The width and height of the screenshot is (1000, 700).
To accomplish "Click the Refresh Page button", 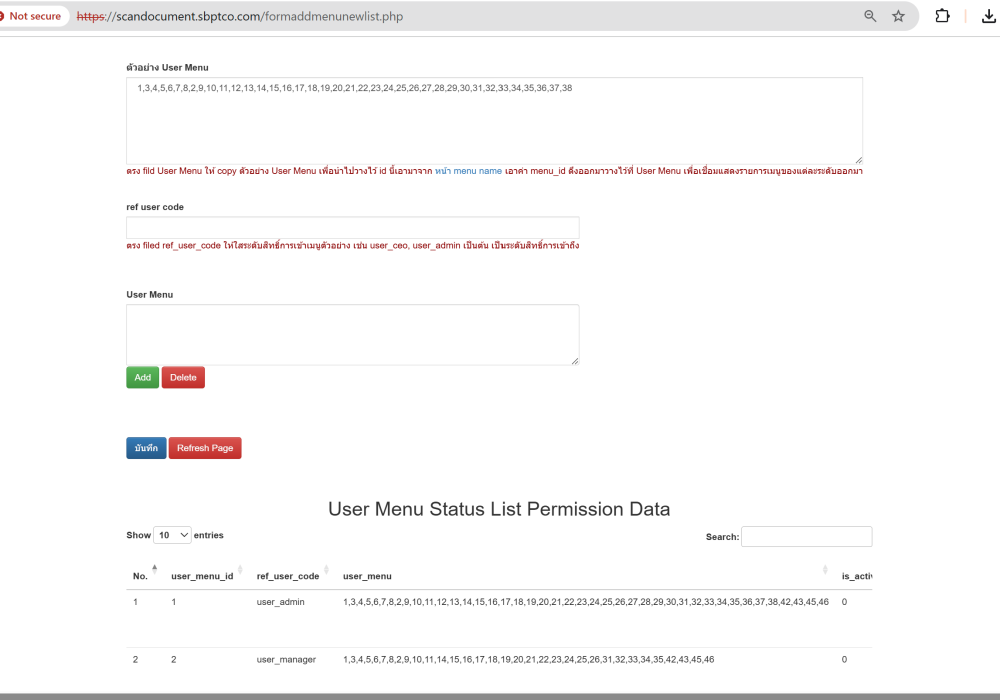I will coord(205,448).
